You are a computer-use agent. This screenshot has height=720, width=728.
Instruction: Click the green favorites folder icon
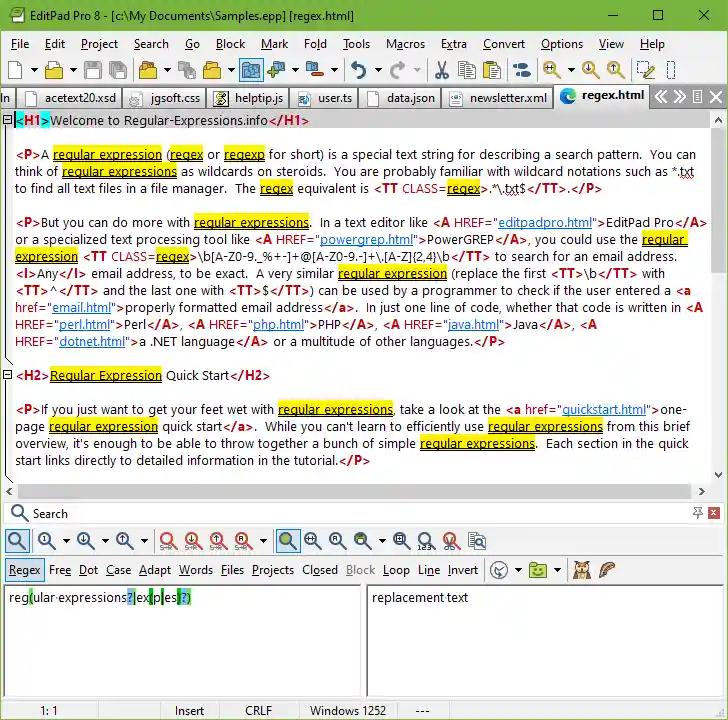click(538, 570)
